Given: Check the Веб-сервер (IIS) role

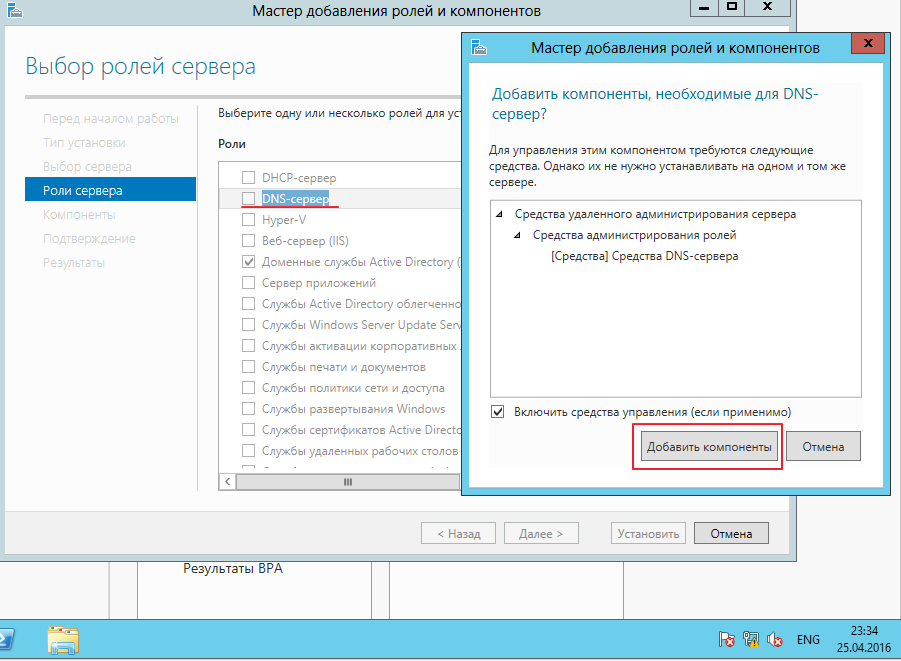Looking at the screenshot, I should click(x=248, y=240).
